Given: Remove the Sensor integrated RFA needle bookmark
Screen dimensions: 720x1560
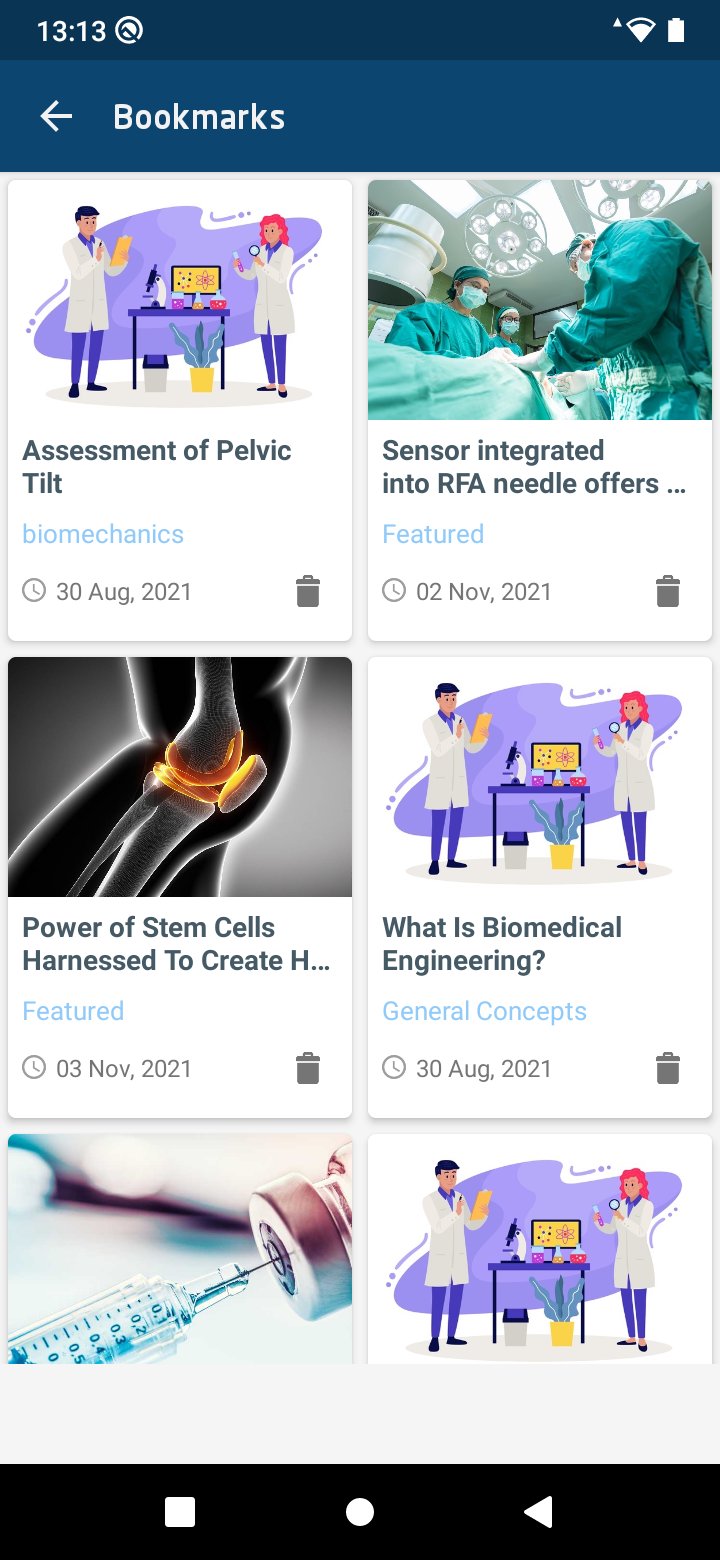Looking at the screenshot, I should click(668, 591).
